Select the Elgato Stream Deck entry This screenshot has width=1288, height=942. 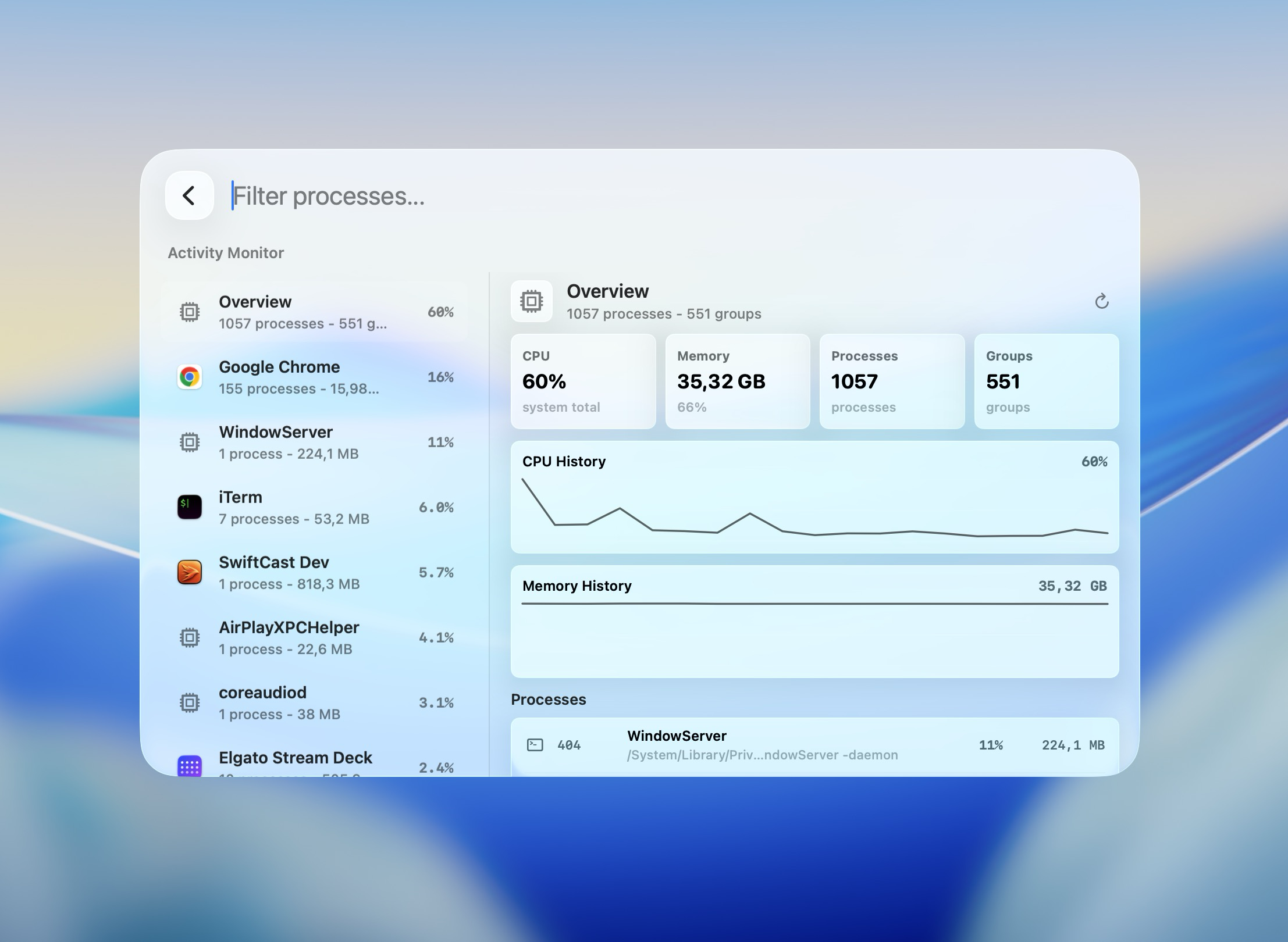[315, 758]
